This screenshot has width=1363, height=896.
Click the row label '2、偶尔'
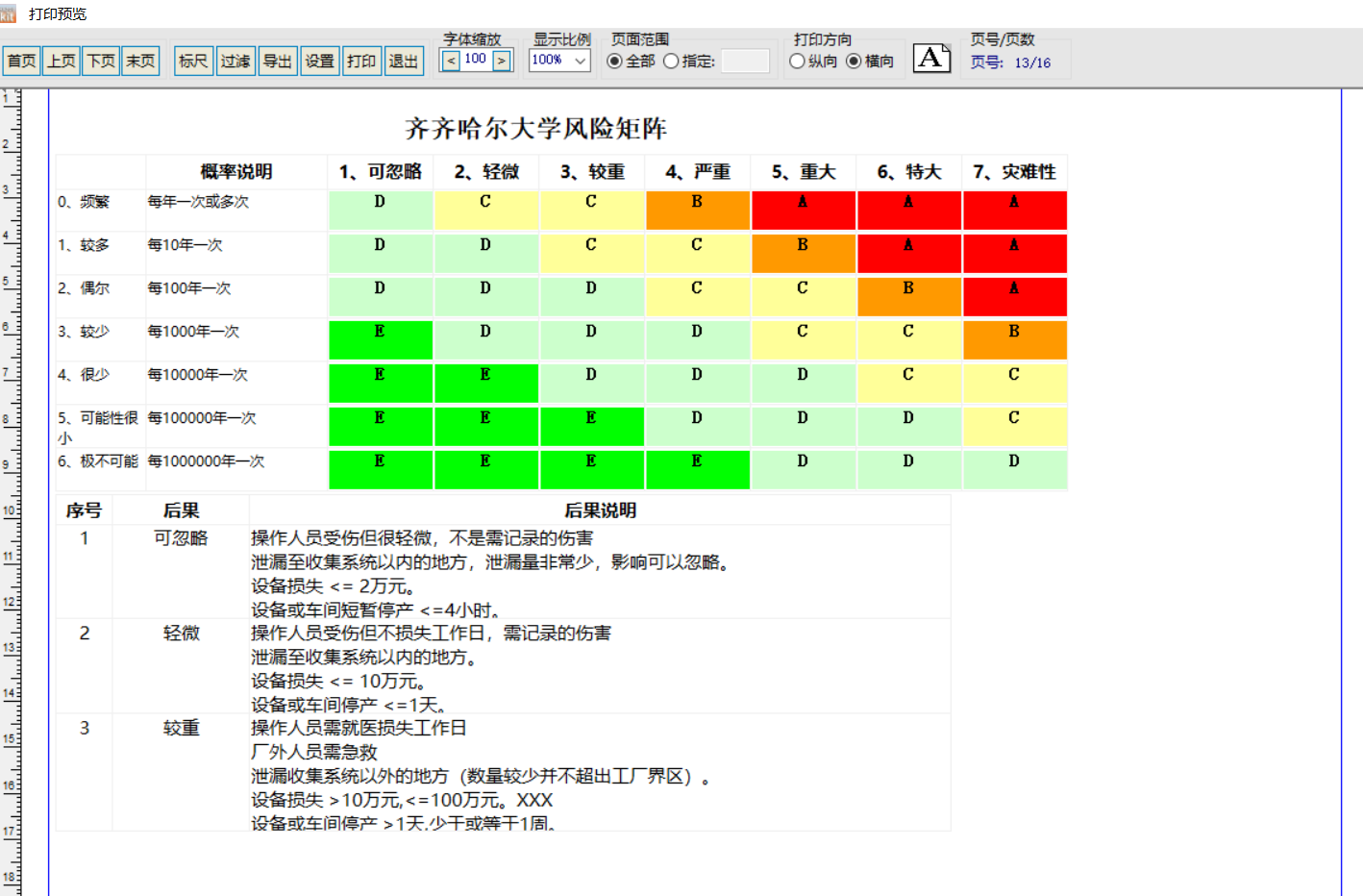[84, 288]
